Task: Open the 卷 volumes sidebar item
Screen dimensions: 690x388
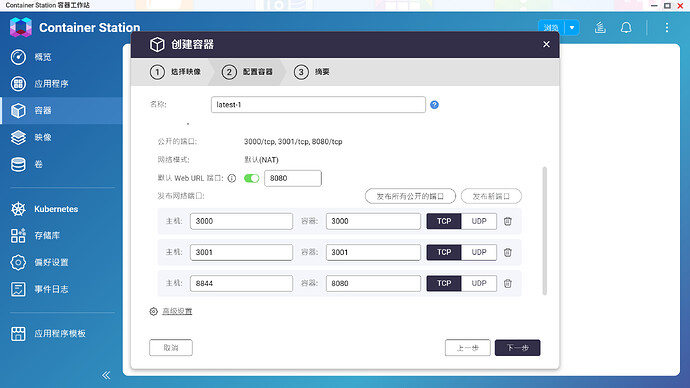Action: (62, 164)
